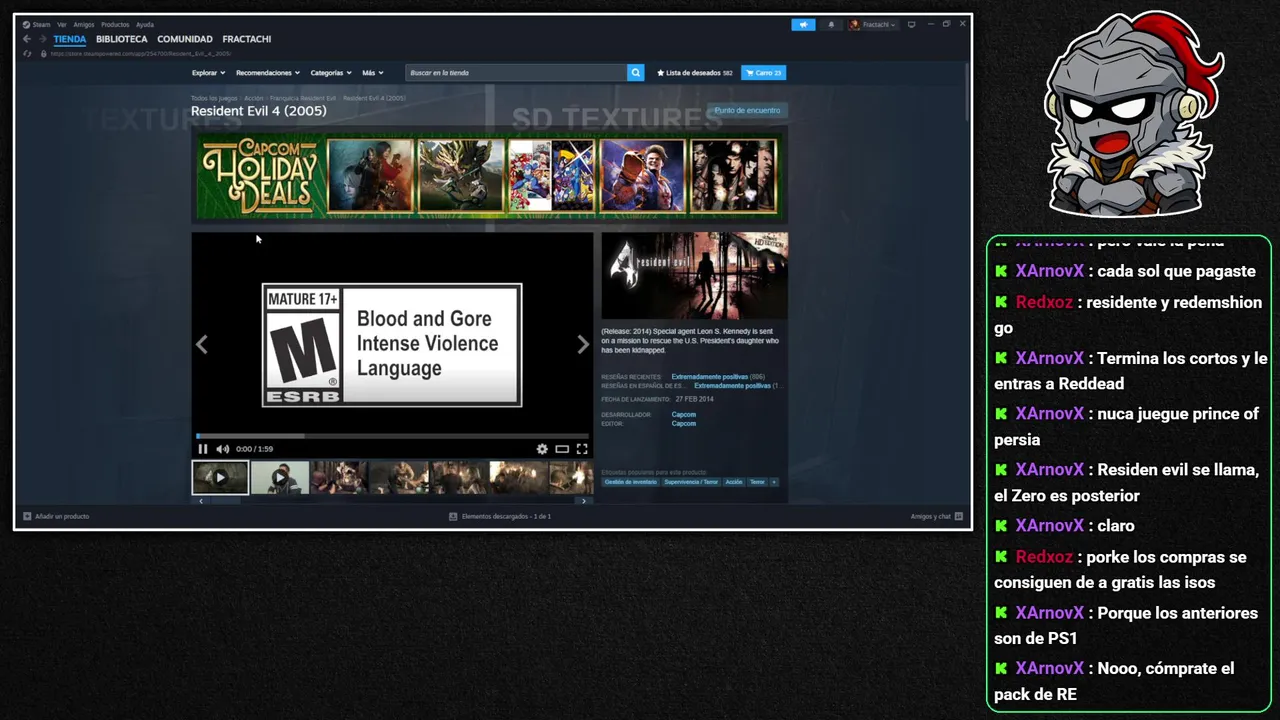Switch to Big Picture mode with the monitor icon
This screenshot has width=1280, height=720.
point(911,25)
